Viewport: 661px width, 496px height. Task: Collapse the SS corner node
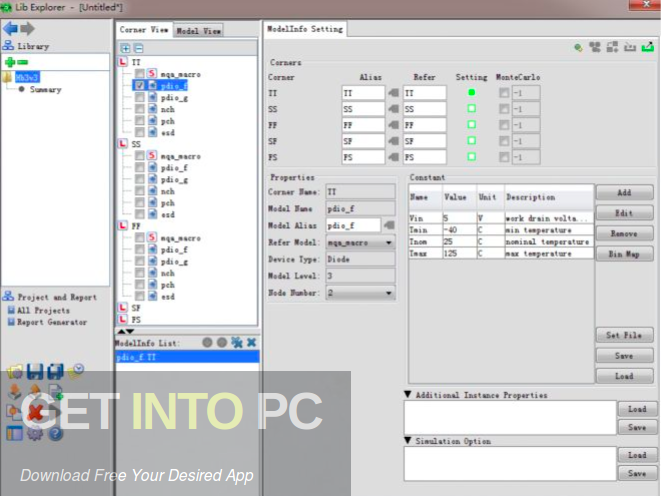coord(122,144)
